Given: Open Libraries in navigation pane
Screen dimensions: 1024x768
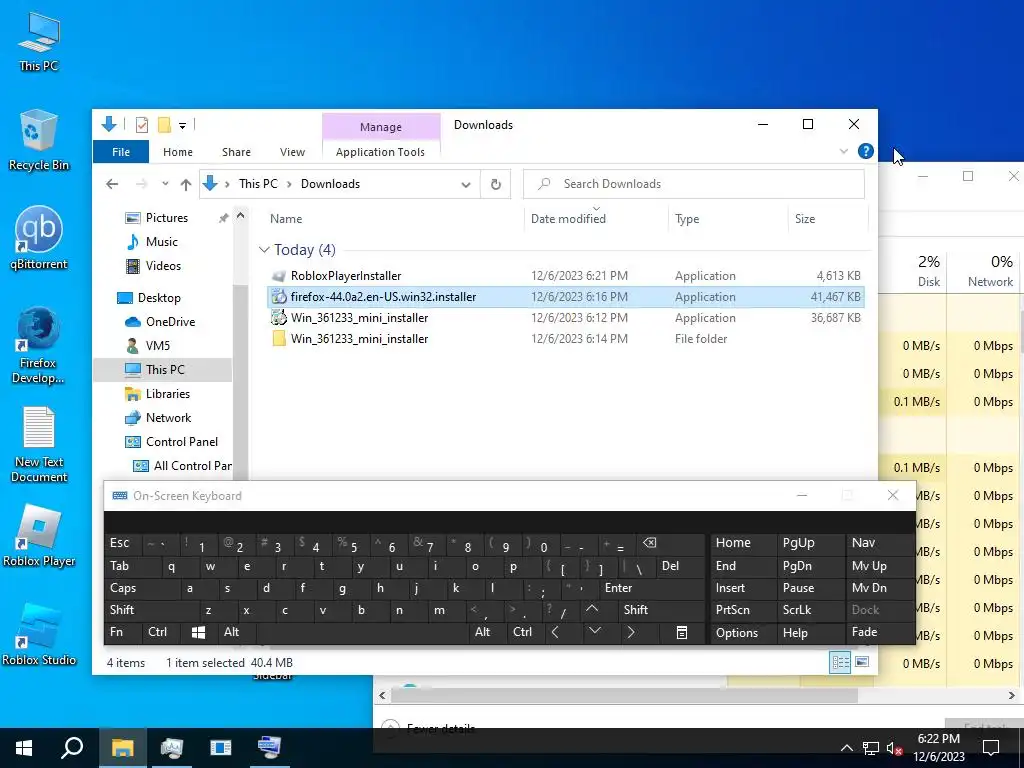Looking at the screenshot, I should coord(167,394).
